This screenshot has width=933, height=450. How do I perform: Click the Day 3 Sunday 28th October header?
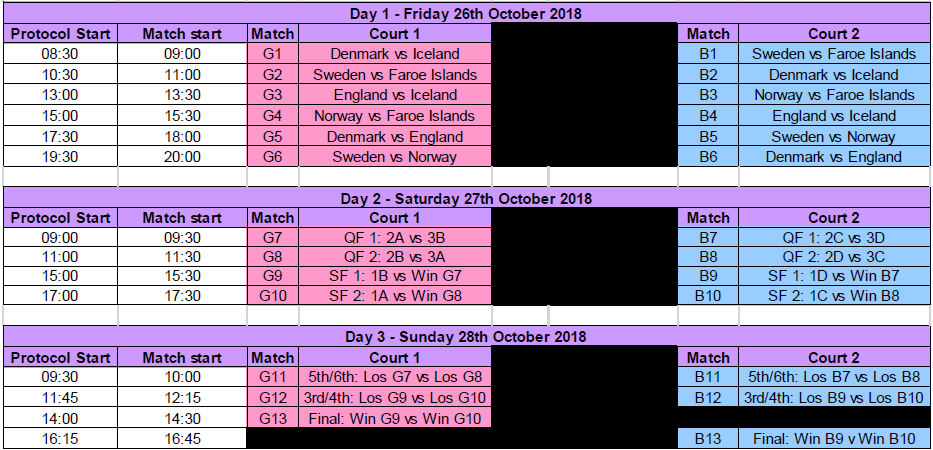(466, 336)
